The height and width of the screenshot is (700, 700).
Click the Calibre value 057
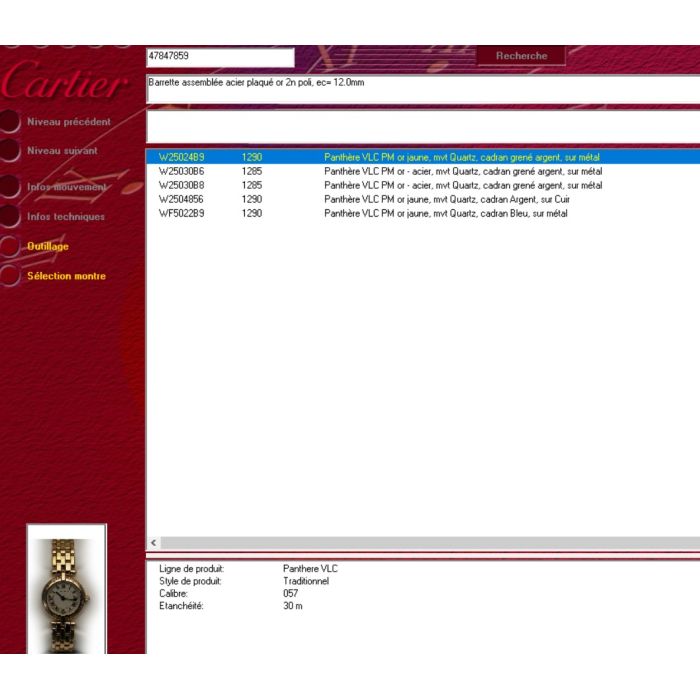click(x=290, y=593)
